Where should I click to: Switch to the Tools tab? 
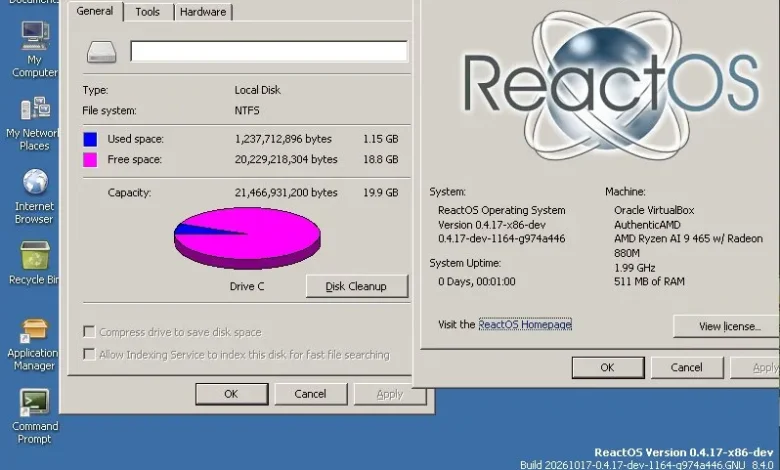148,12
